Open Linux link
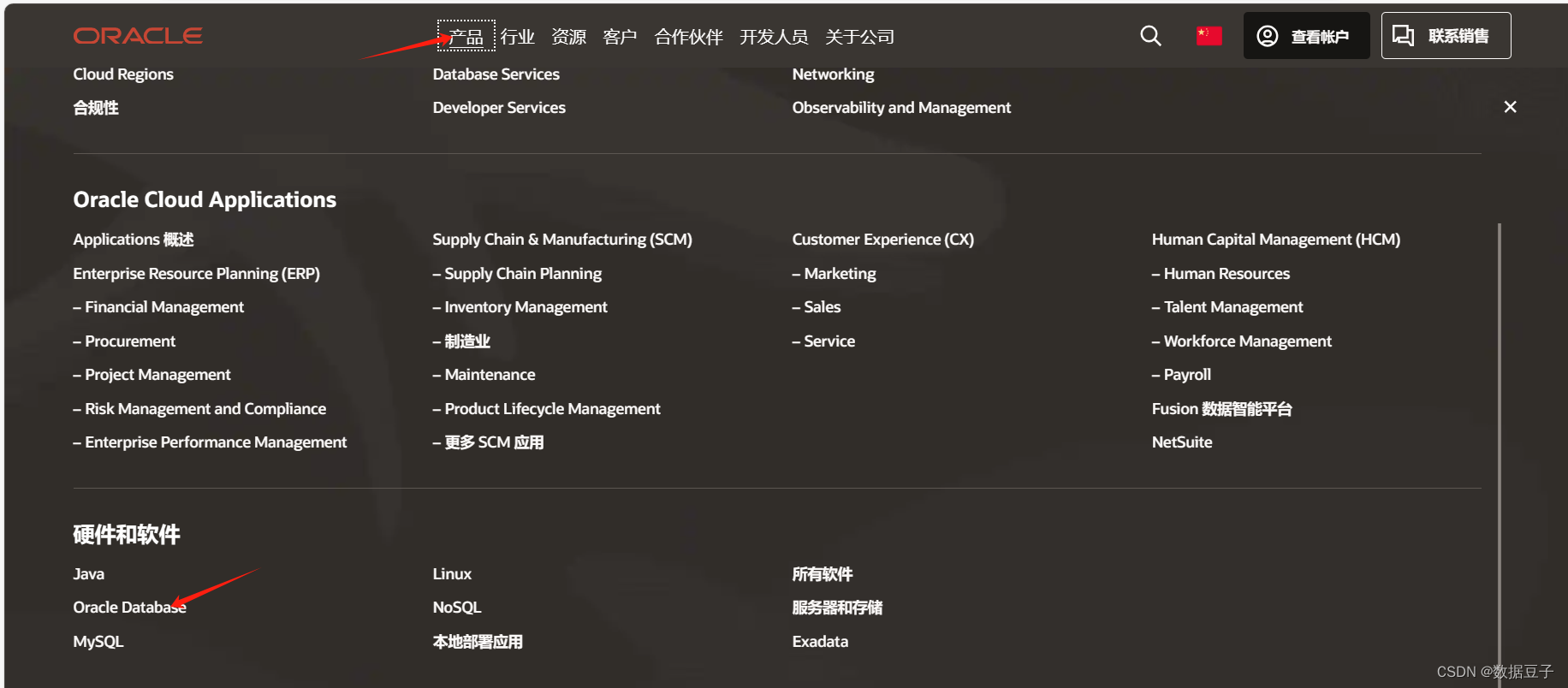 click(x=452, y=574)
